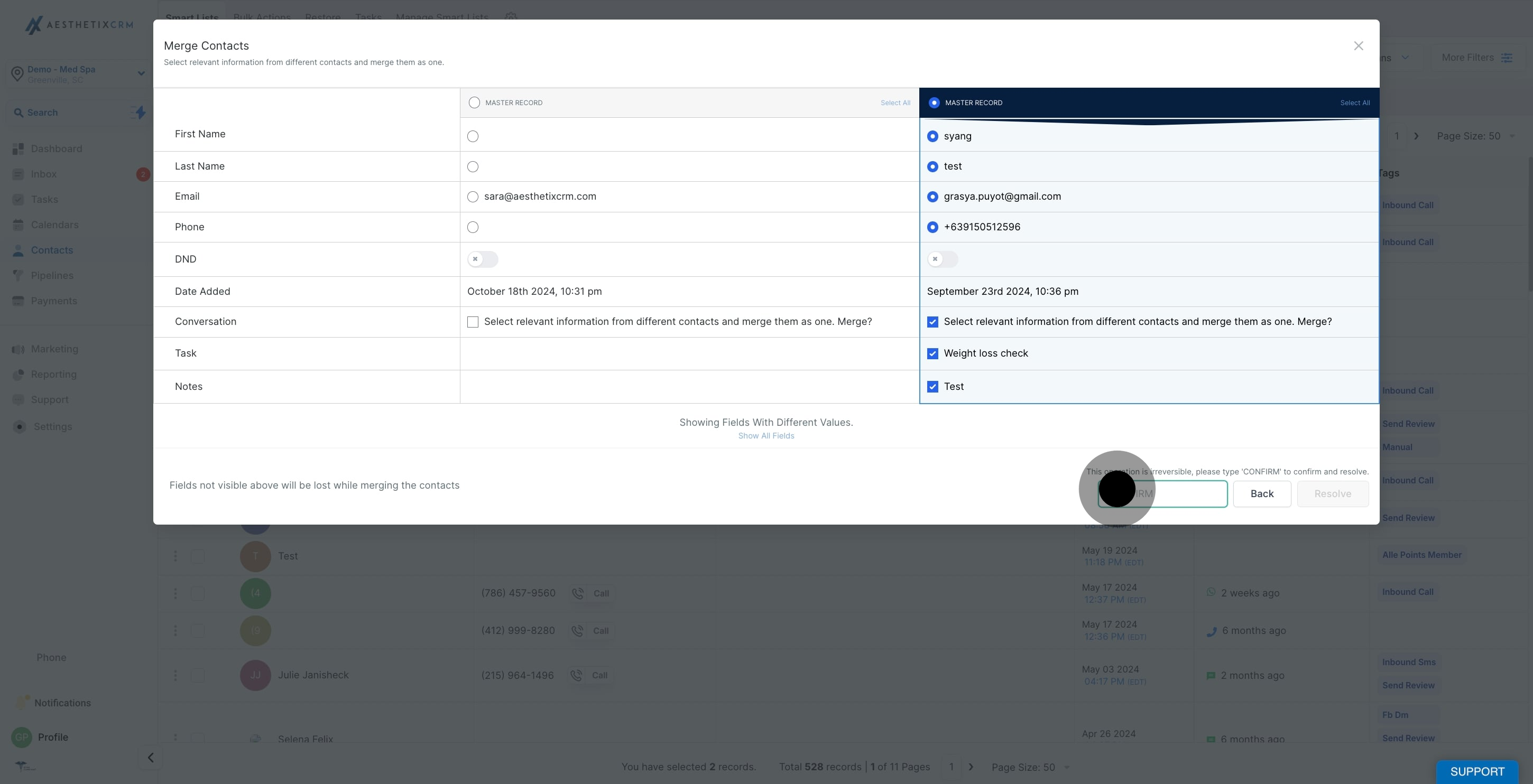Call Julie Janisheck

pyautogui.click(x=590, y=675)
